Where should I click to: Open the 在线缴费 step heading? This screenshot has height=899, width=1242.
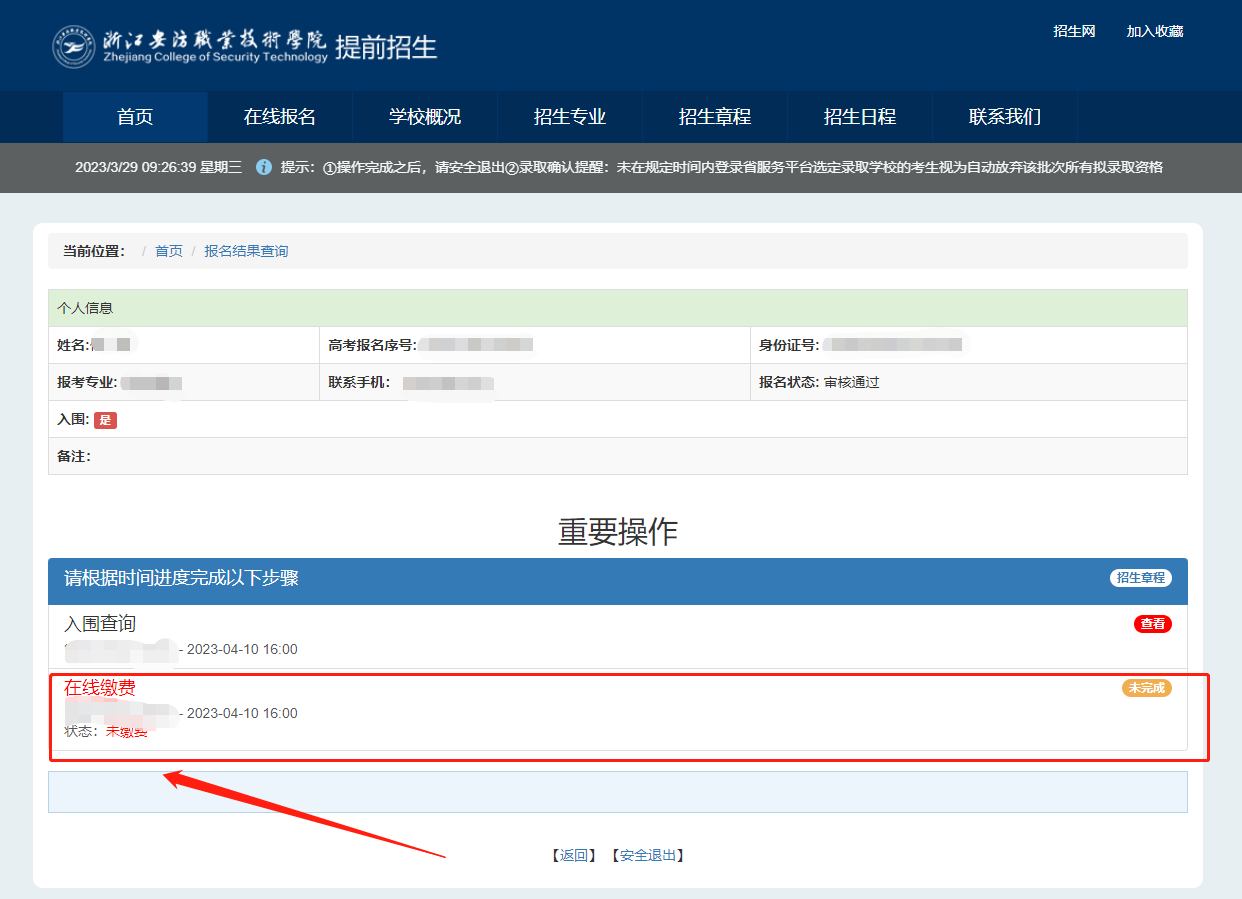pyautogui.click(x=100, y=688)
